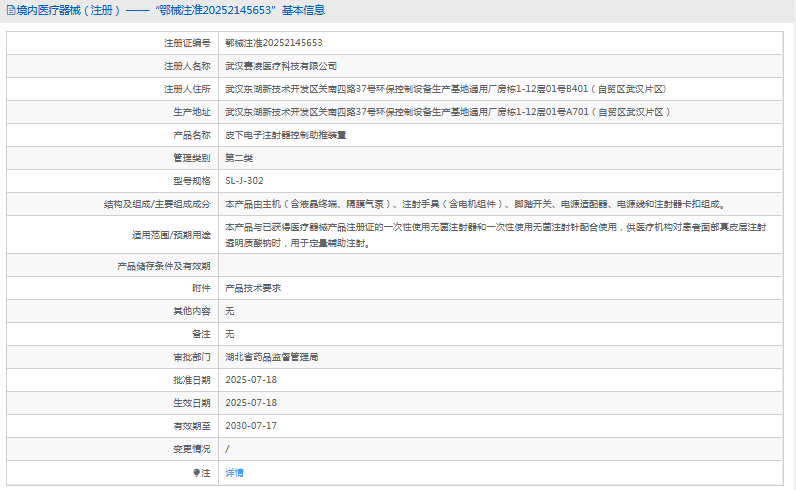Click the 备注 label
The image size is (796, 490).
click(201, 334)
